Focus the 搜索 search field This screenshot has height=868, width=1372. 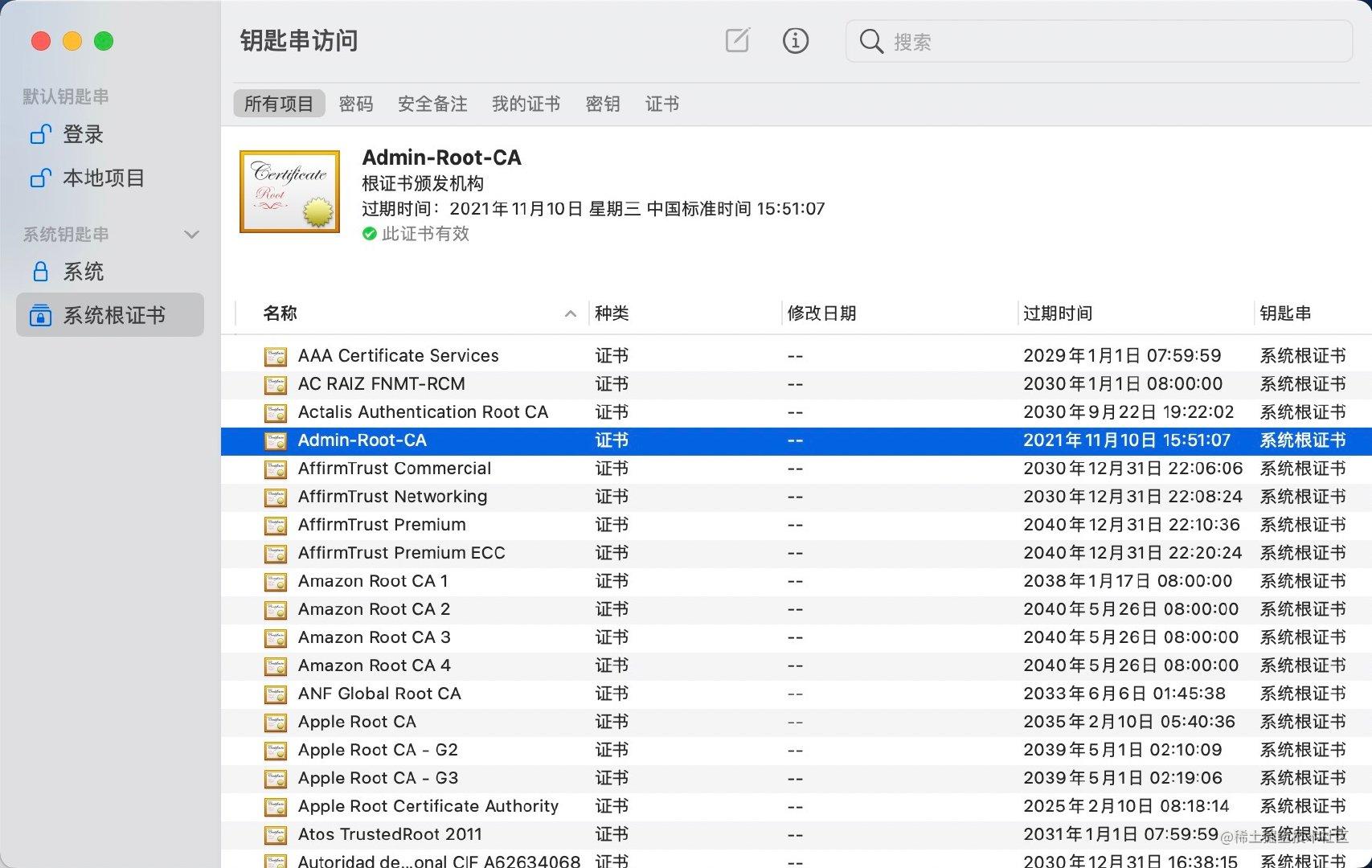(1099, 41)
